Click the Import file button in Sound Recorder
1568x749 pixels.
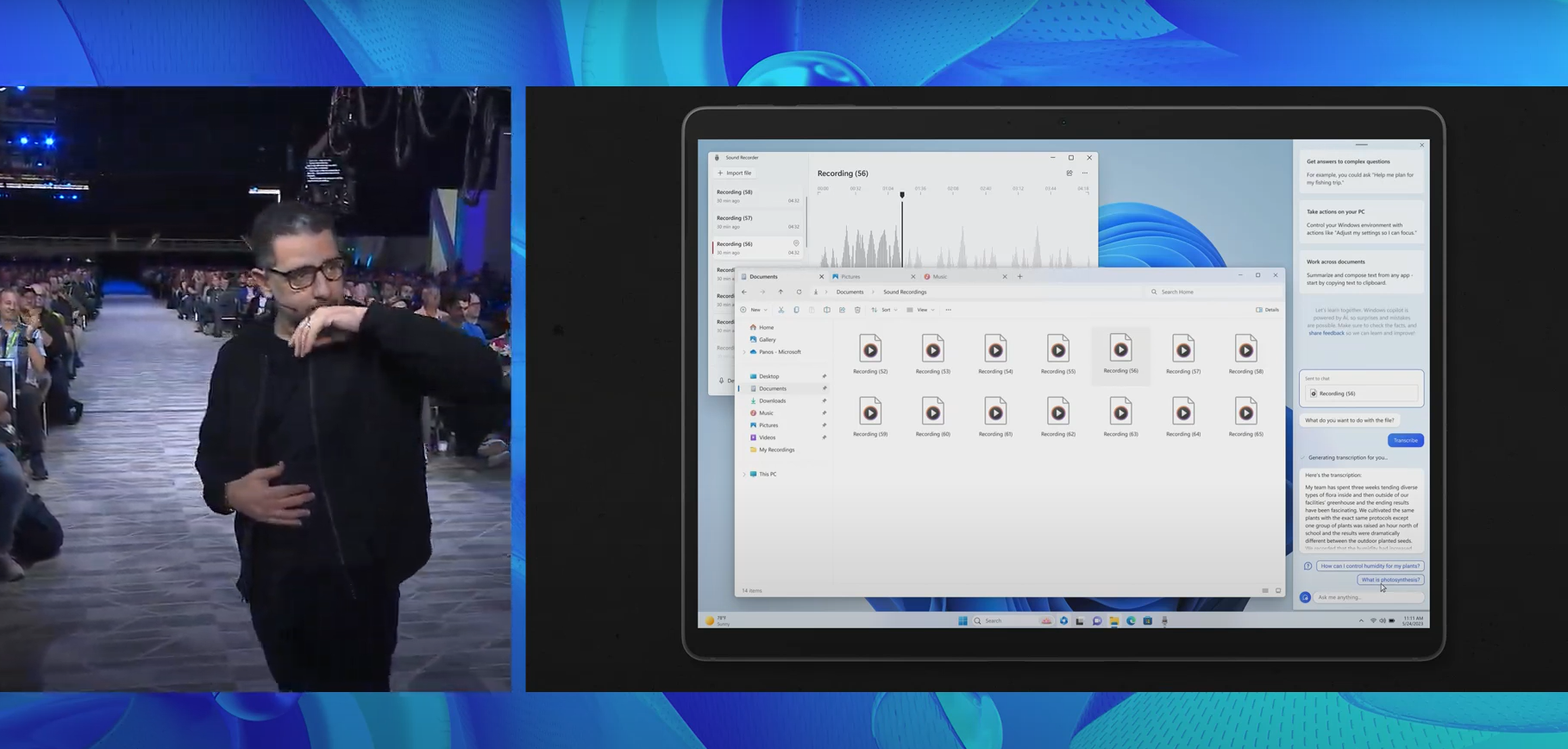pos(735,173)
